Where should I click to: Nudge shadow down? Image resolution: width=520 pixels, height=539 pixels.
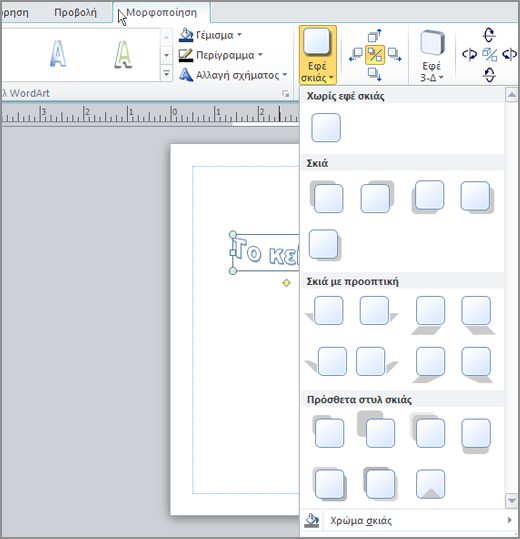(375, 74)
